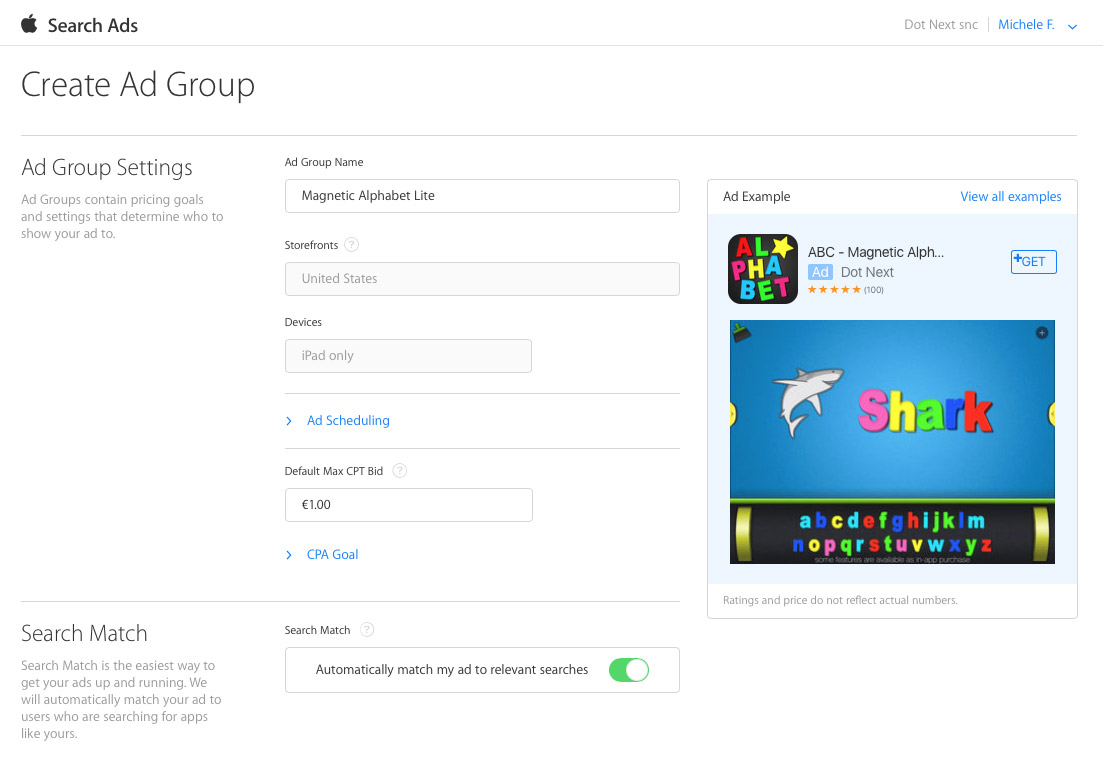Screen dimensions: 1103x769
Task: Click the Ad Example panel title
Action: (756, 196)
